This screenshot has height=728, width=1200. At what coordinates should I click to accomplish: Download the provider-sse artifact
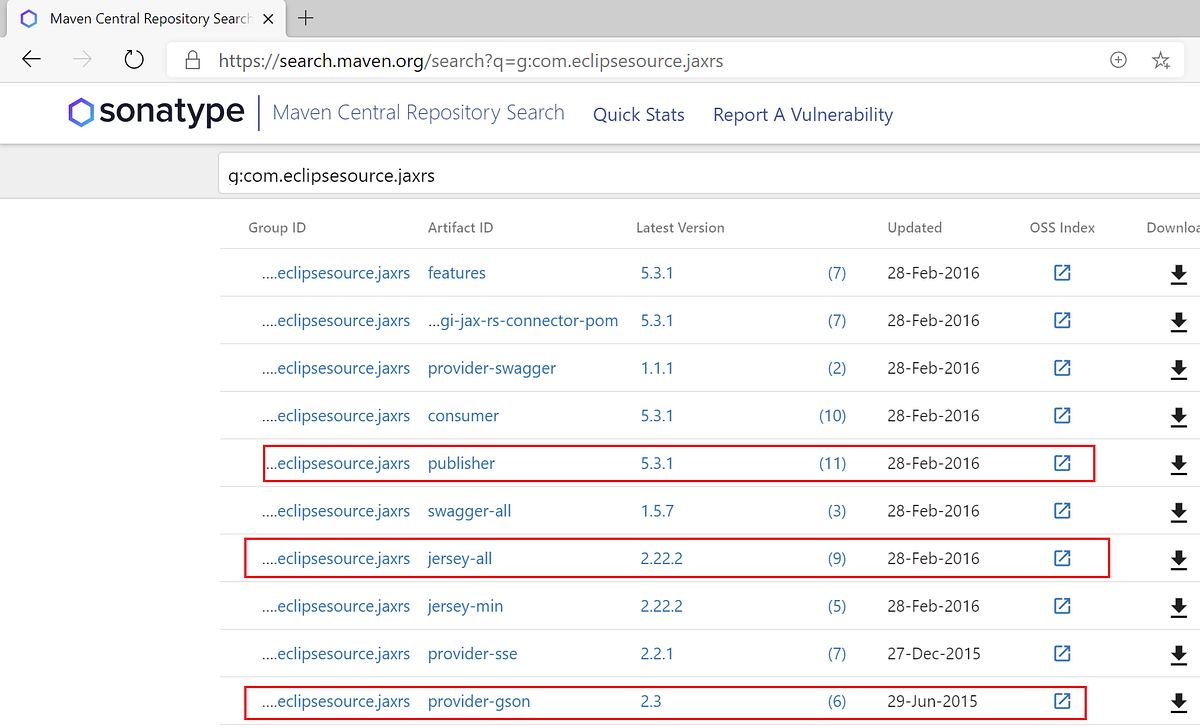tap(1178, 654)
